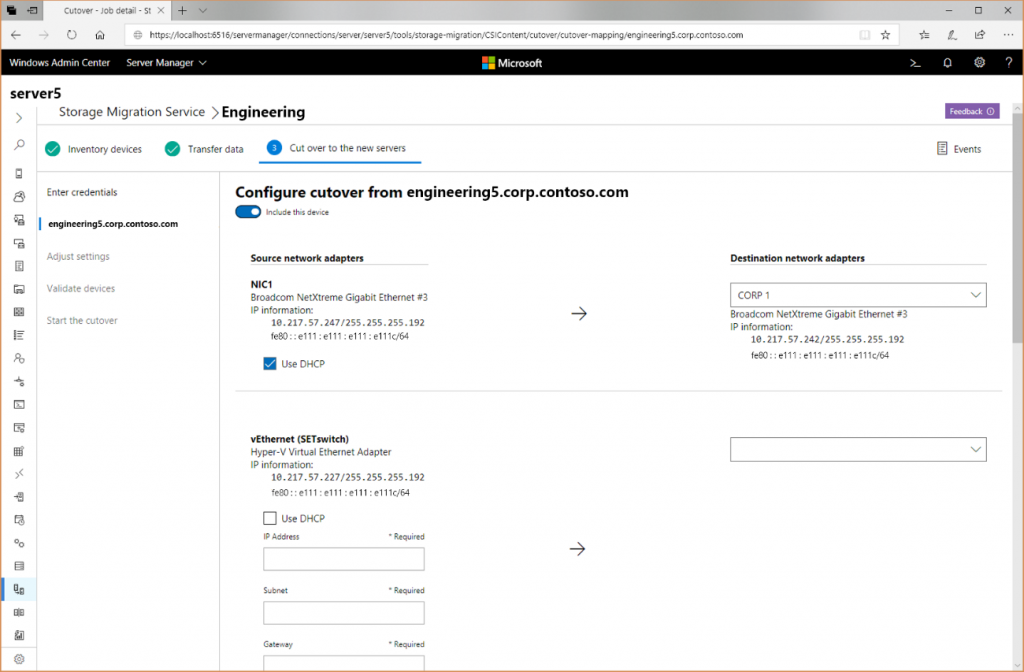Viewport: 1024px width, 672px height.
Task: Go to Transfer data step
Action: [204, 149]
